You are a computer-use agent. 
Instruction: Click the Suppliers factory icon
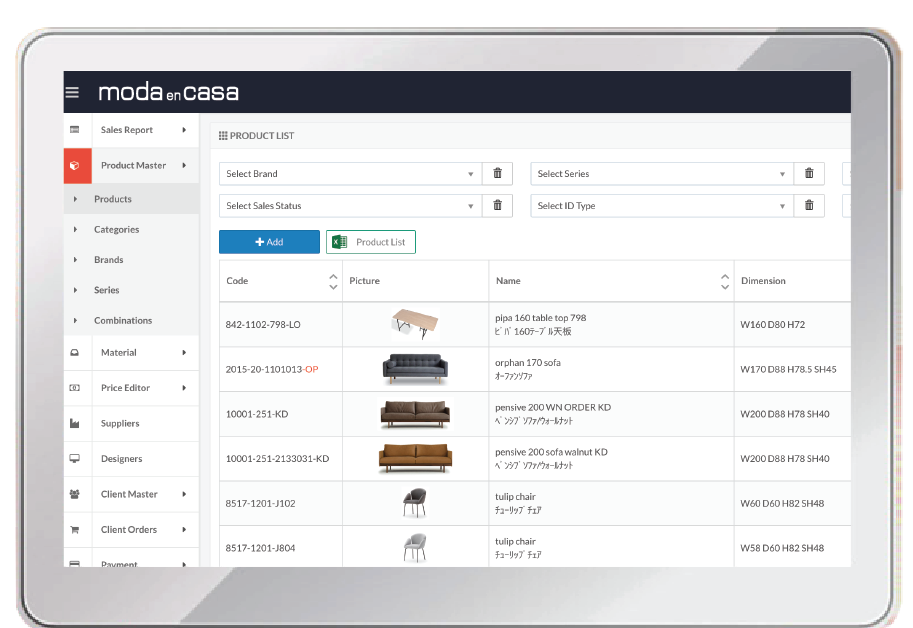click(75, 423)
